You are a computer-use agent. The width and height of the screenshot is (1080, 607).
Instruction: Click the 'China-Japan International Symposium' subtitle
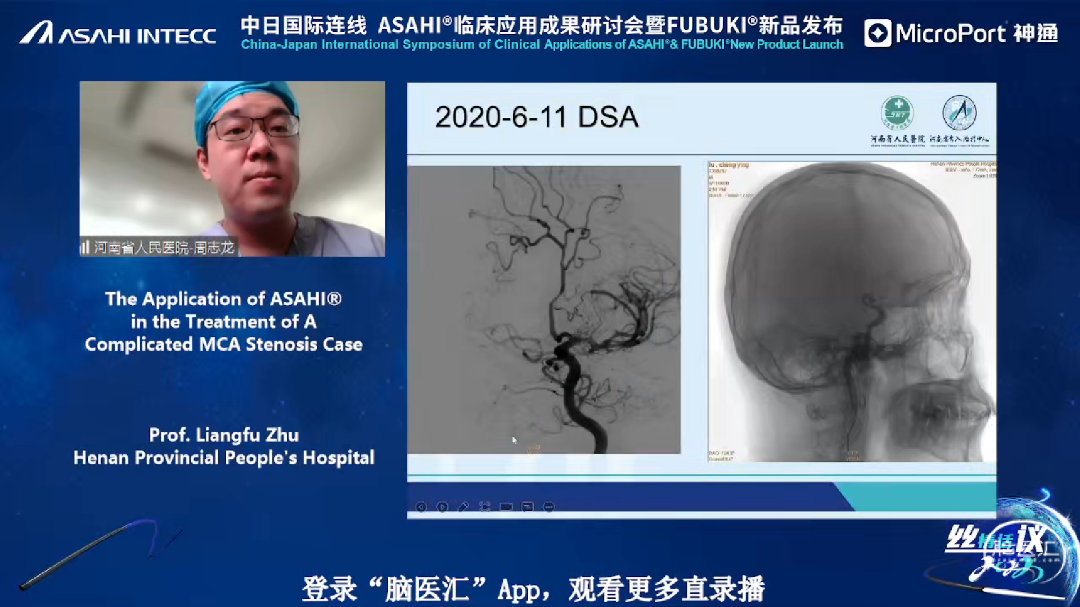tap(541, 45)
